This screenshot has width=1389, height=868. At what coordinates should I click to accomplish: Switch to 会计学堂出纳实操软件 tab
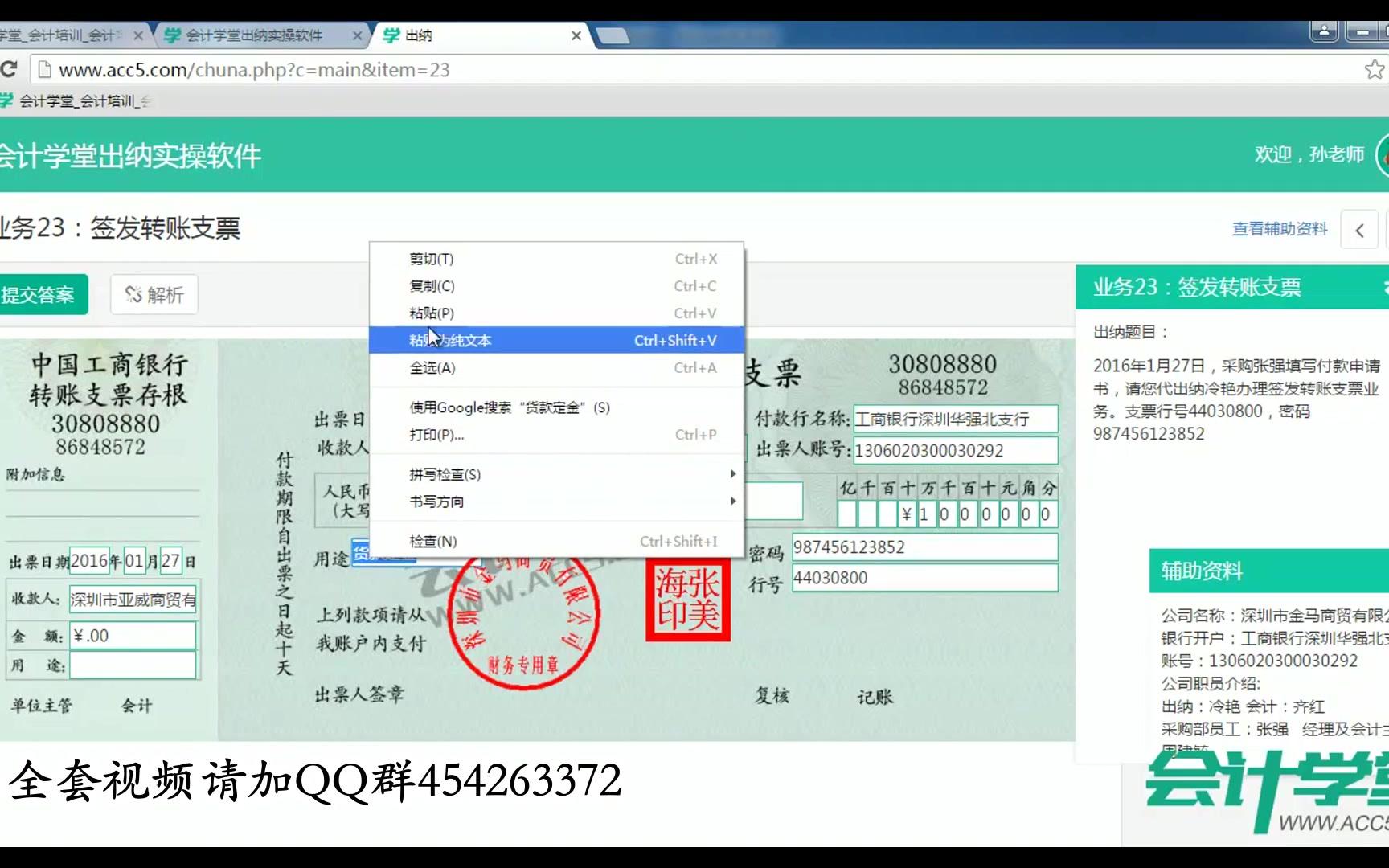253,35
